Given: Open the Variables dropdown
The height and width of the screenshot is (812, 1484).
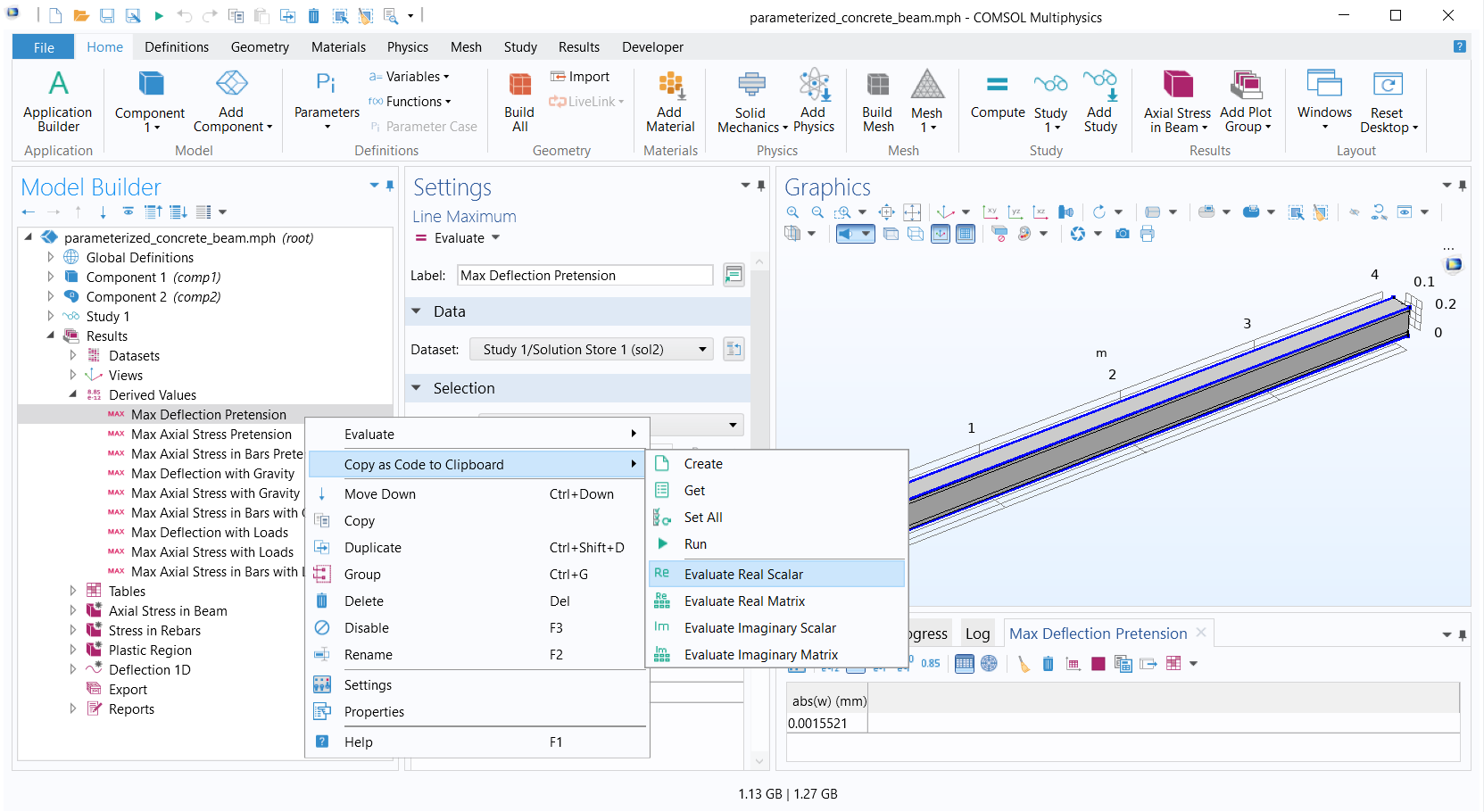Looking at the screenshot, I should (x=410, y=77).
